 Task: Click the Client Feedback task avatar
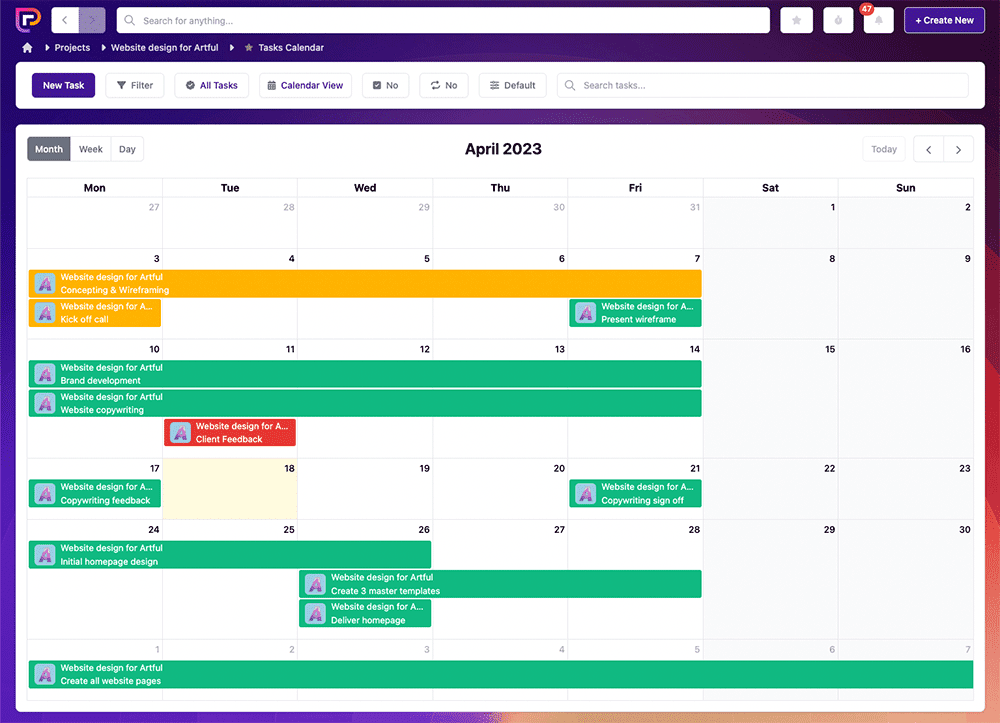pos(180,433)
